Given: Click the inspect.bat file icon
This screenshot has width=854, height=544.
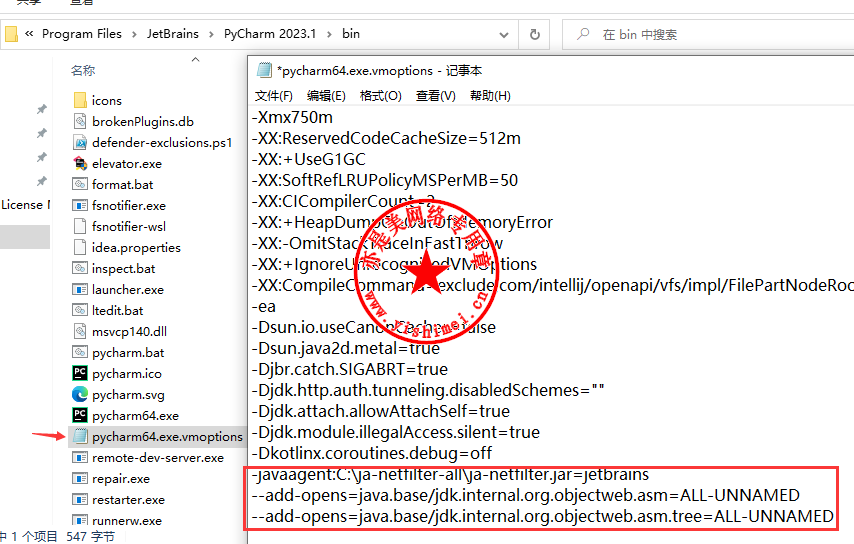Looking at the screenshot, I should tap(80, 268).
